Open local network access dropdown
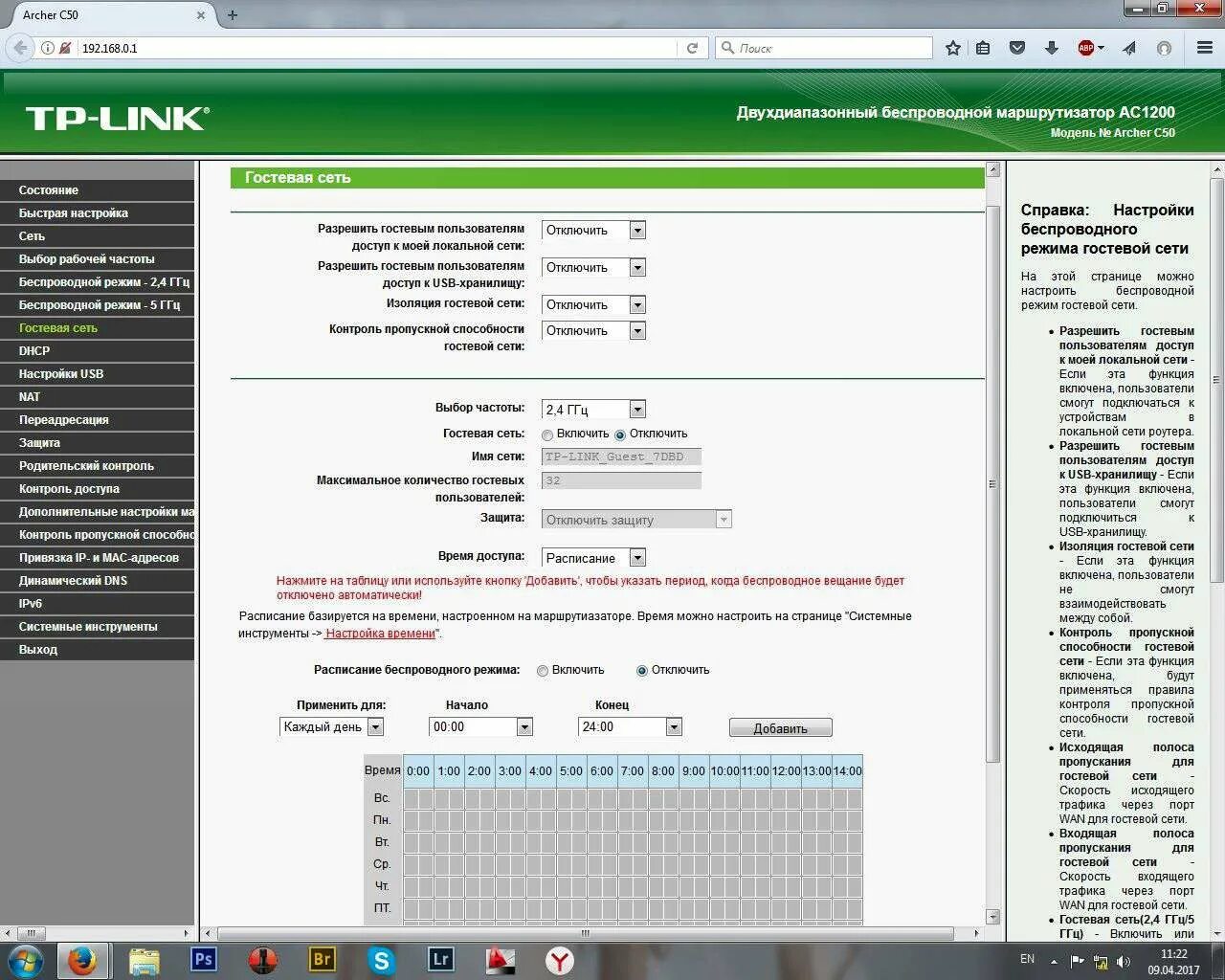The image size is (1225, 980). (x=593, y=230)
